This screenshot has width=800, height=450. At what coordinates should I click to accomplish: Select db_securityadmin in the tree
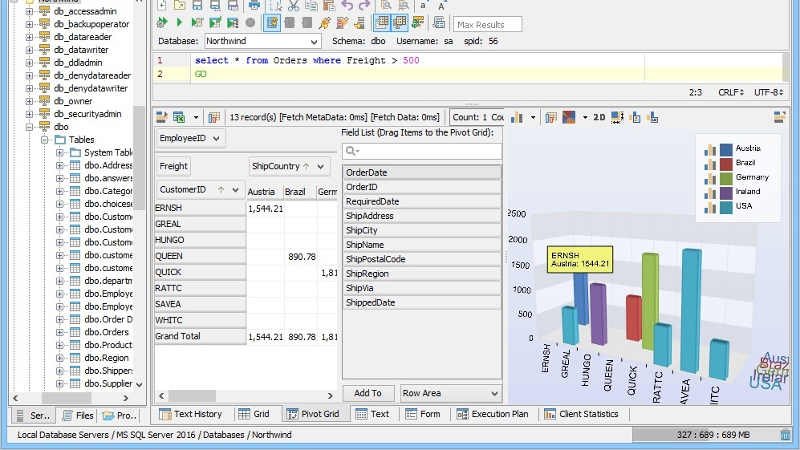point(87,114)
